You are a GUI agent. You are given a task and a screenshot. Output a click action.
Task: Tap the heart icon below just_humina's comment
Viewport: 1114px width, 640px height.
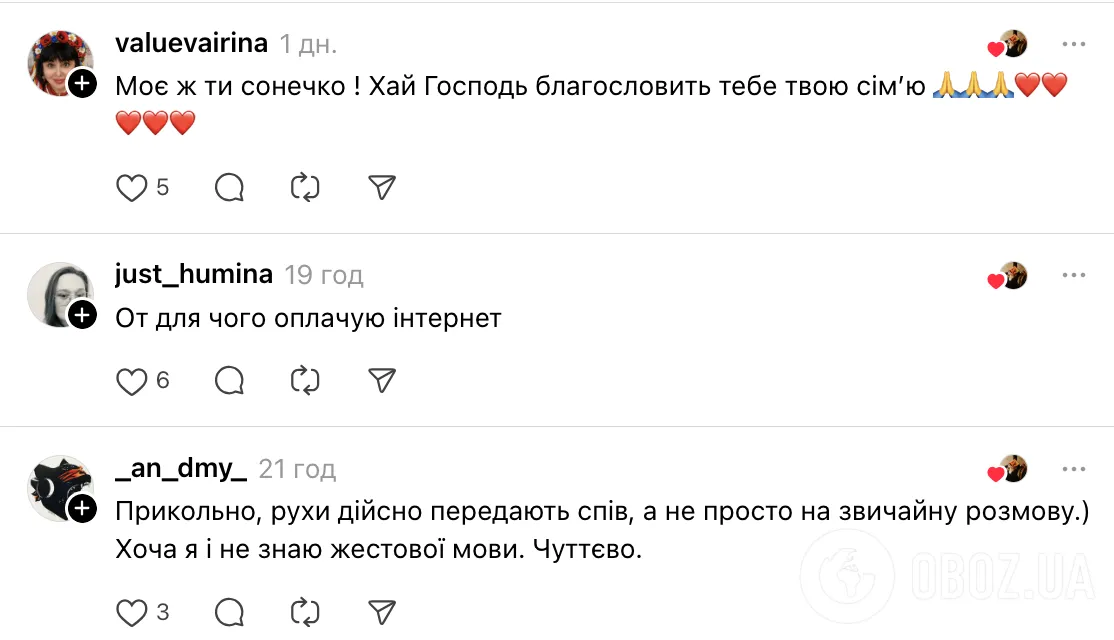pos(131,380)
